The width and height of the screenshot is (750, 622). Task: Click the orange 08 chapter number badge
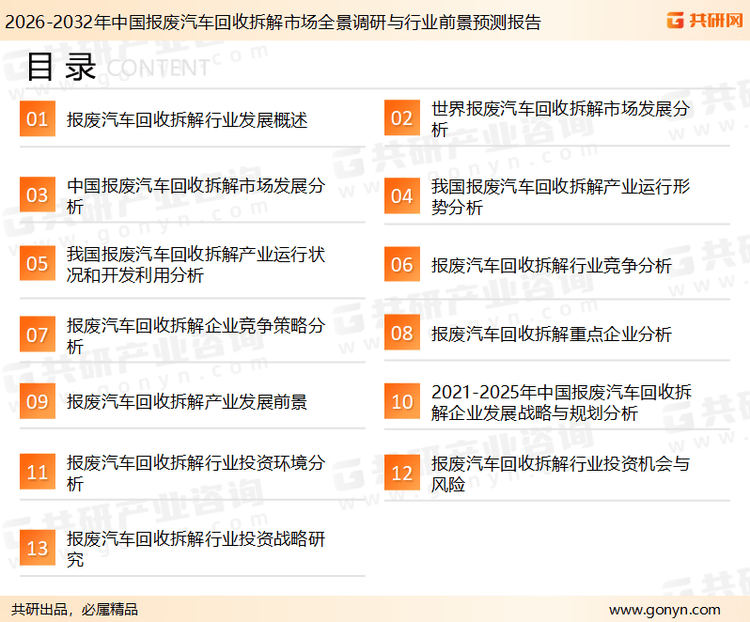point(402,334)
